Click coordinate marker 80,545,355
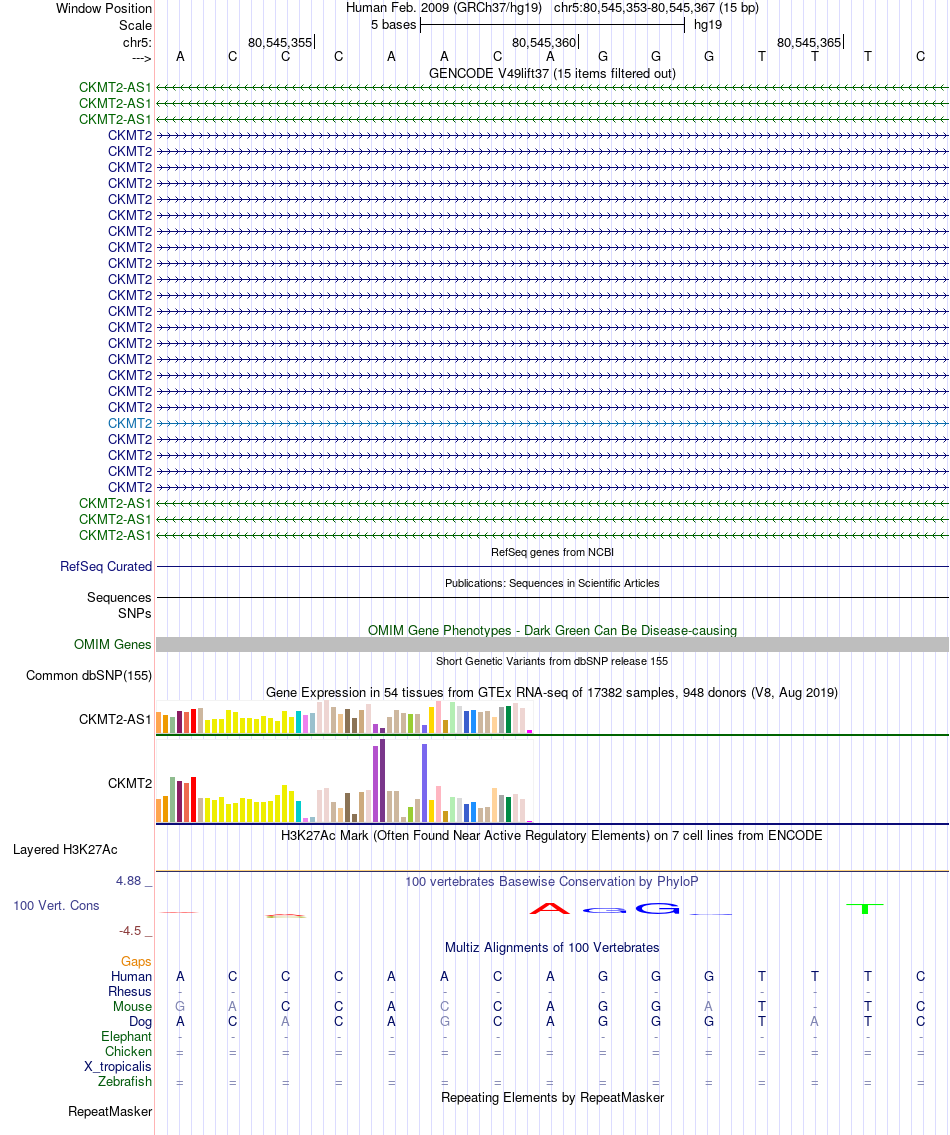Screen dimensions: 950x1135 click(x=280, y=43)
